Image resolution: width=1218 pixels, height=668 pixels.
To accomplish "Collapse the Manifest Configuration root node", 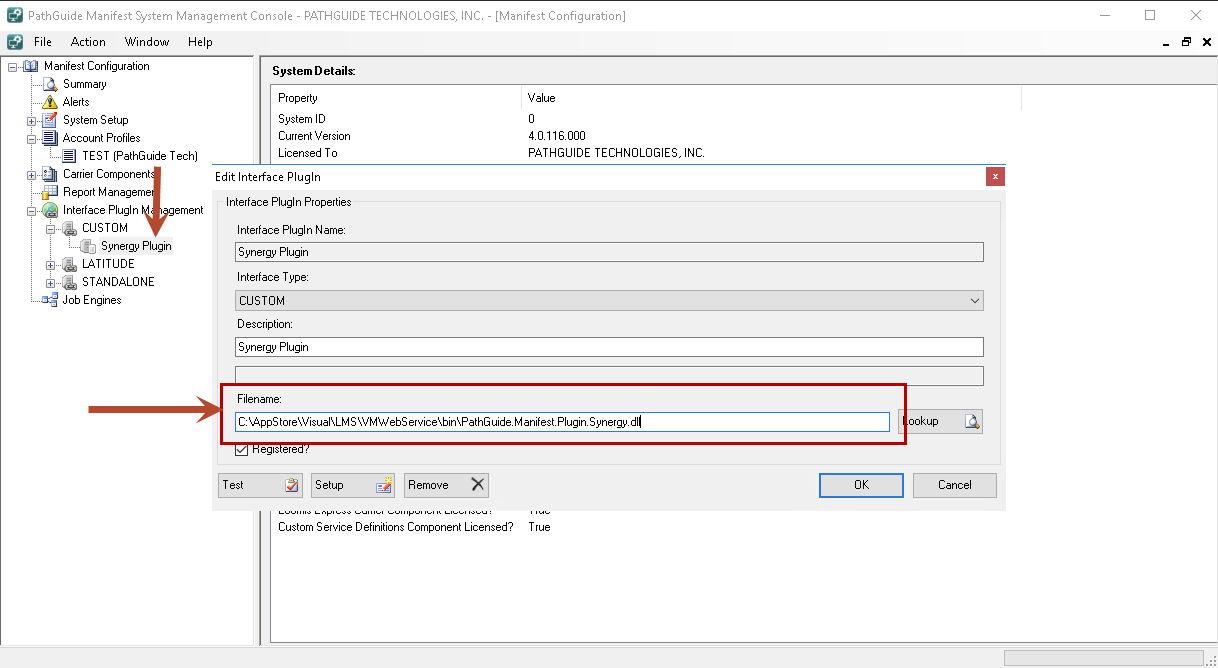I will [13, 67].
